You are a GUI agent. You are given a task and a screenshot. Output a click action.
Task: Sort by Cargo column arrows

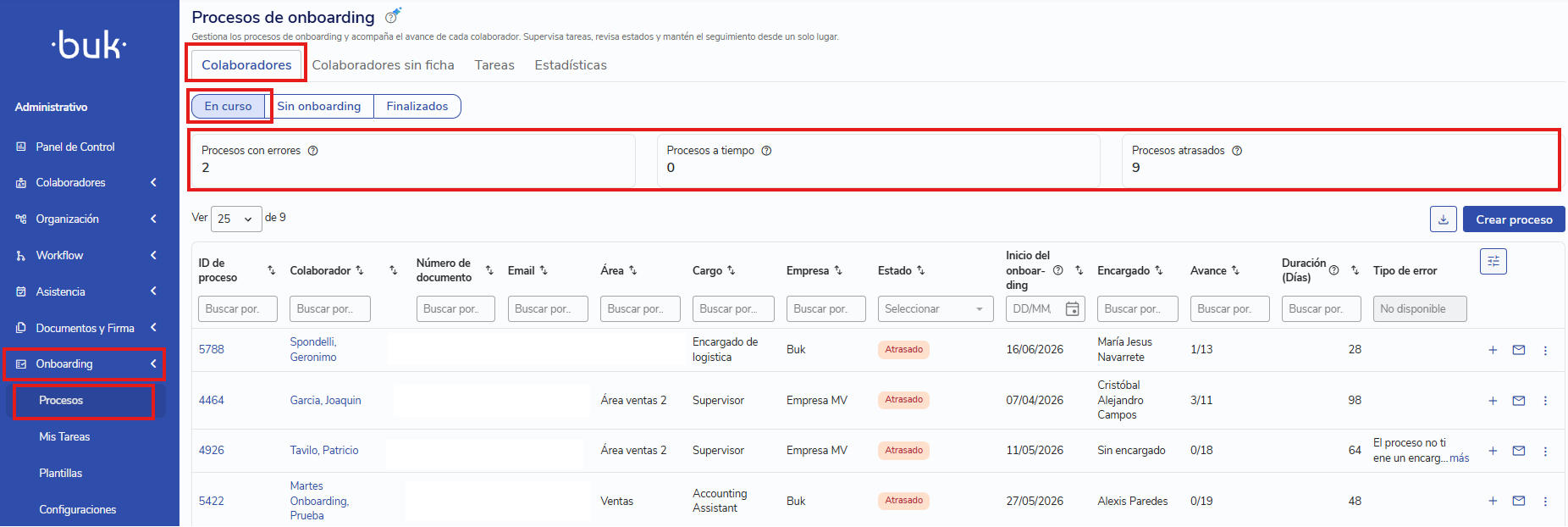click(x=731, y=270)
